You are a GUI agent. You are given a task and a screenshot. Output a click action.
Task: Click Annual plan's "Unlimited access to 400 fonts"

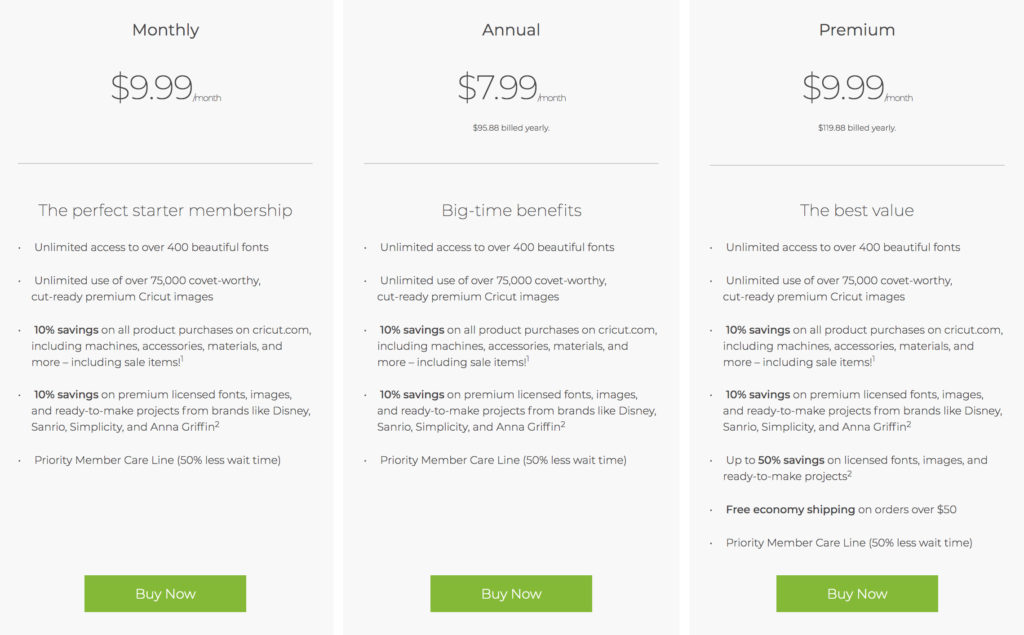pos(497,247)
